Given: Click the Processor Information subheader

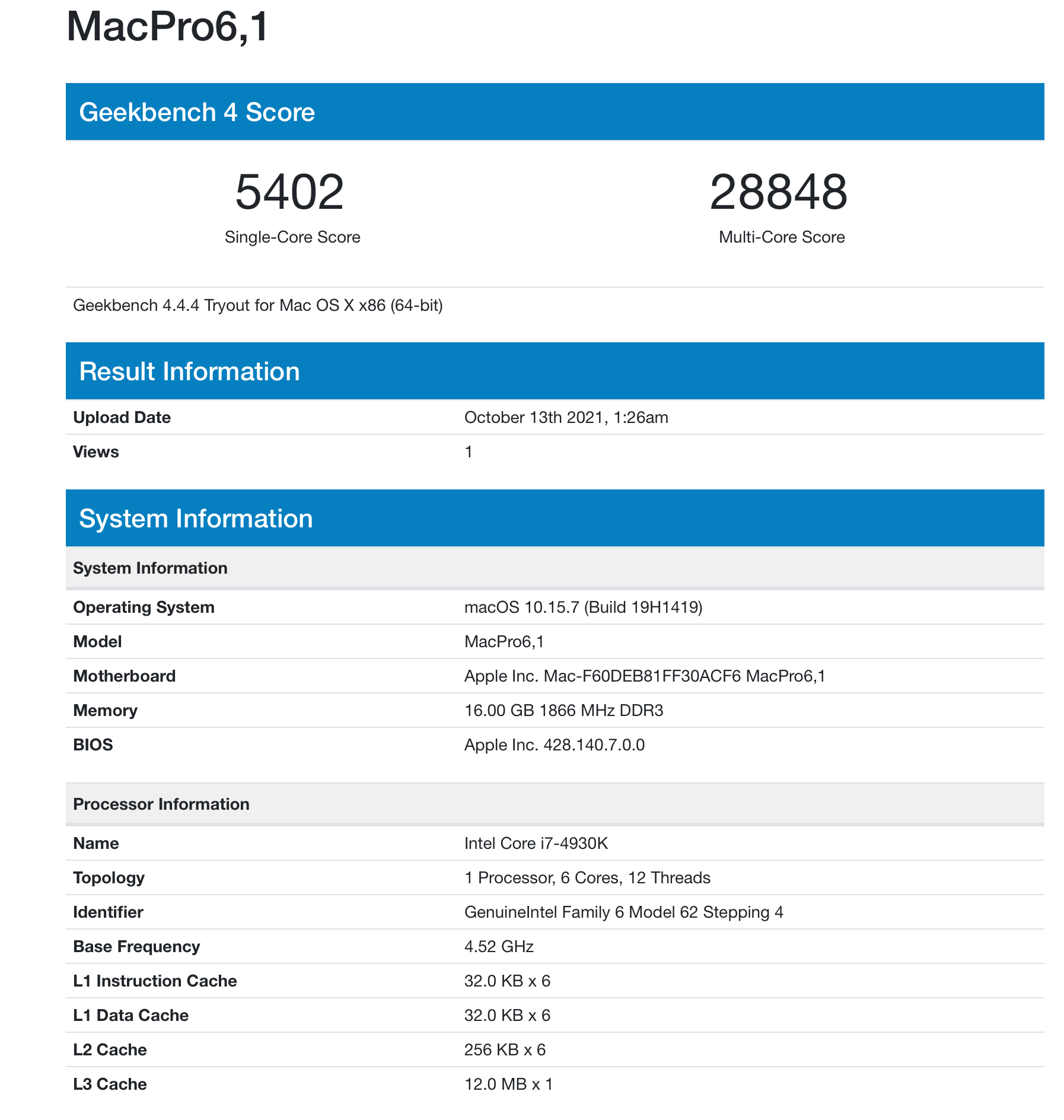Looking at the screenshot, I should click(161, 804).
